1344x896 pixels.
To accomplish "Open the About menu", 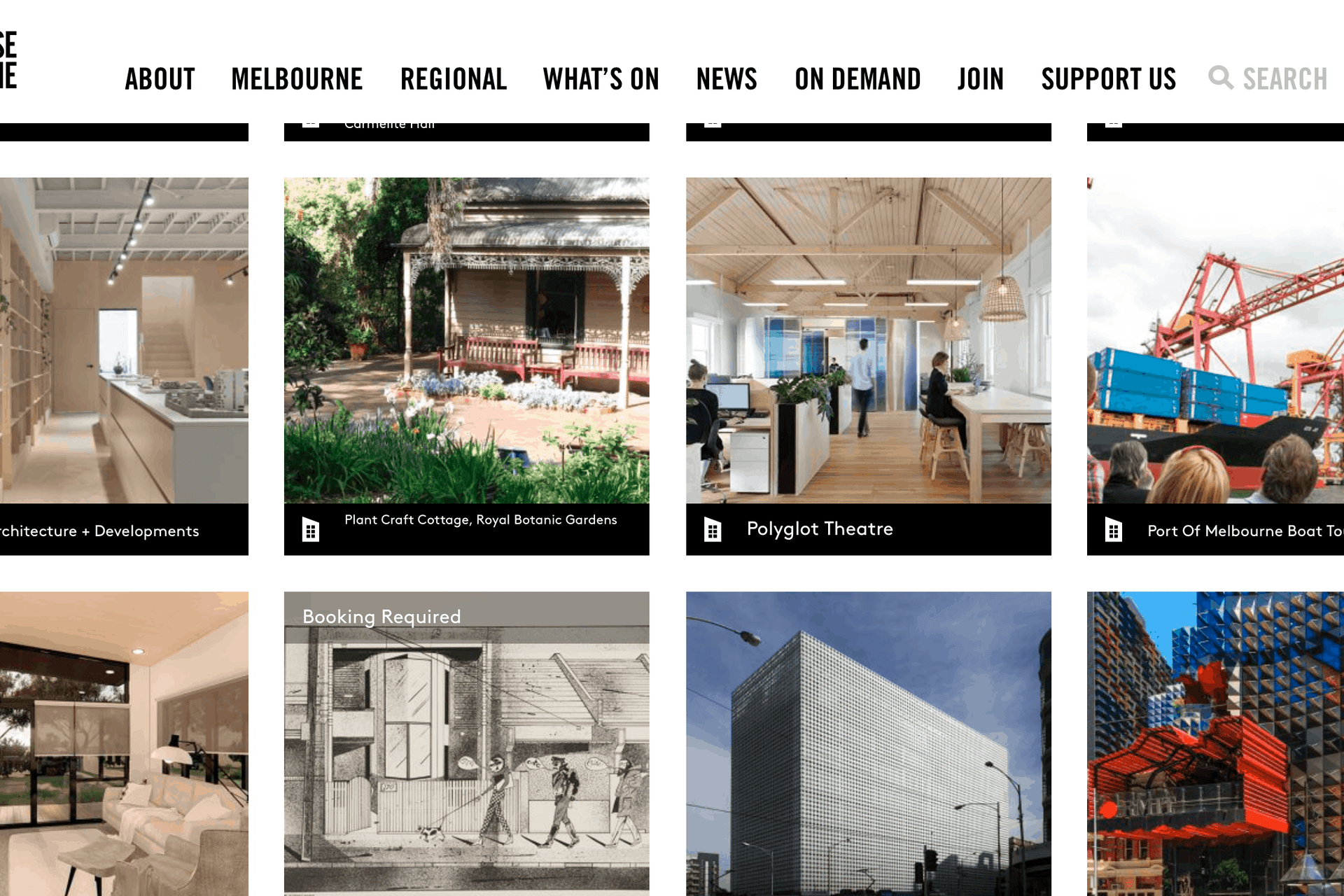I will tap(160, 79).
